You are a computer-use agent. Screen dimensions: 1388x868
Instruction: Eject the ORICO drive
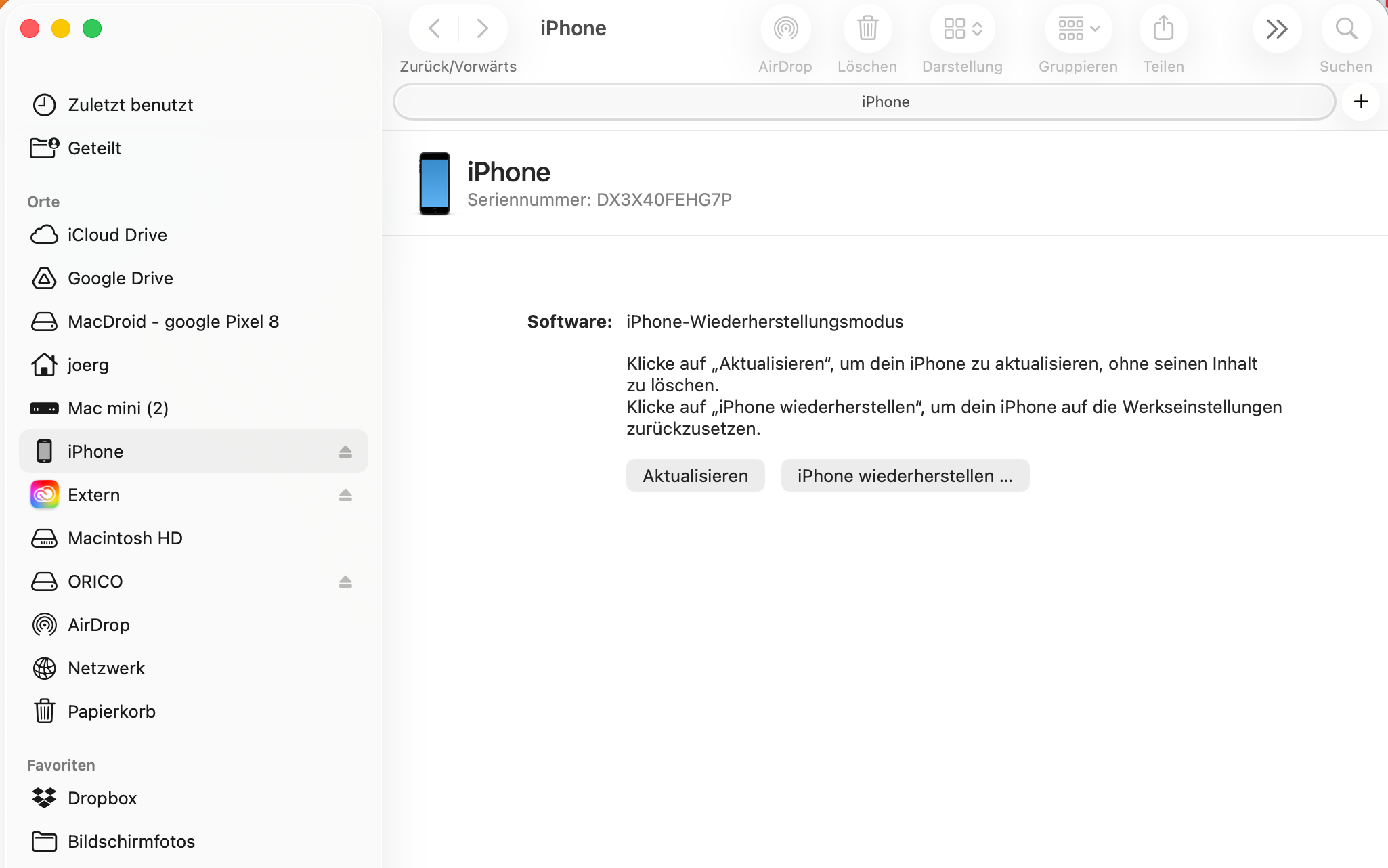[345, 581]
